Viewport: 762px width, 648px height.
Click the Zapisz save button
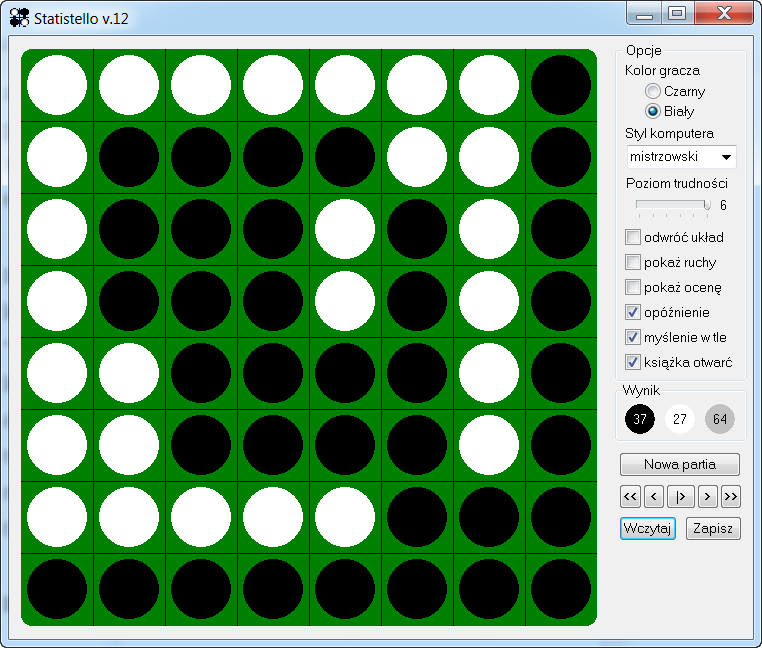coord(713,528)
